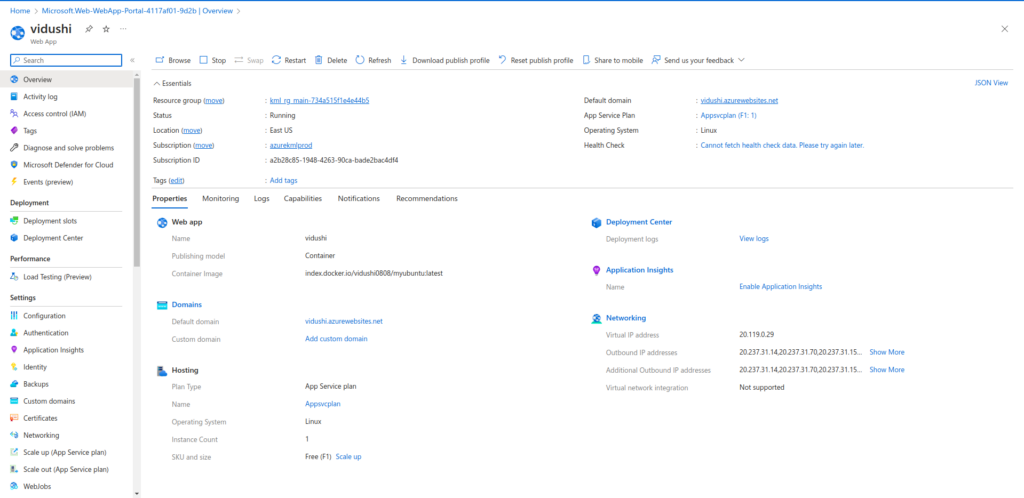Refresh the overview page
This screenshot has width=1024, height=498.
point(373,60)
